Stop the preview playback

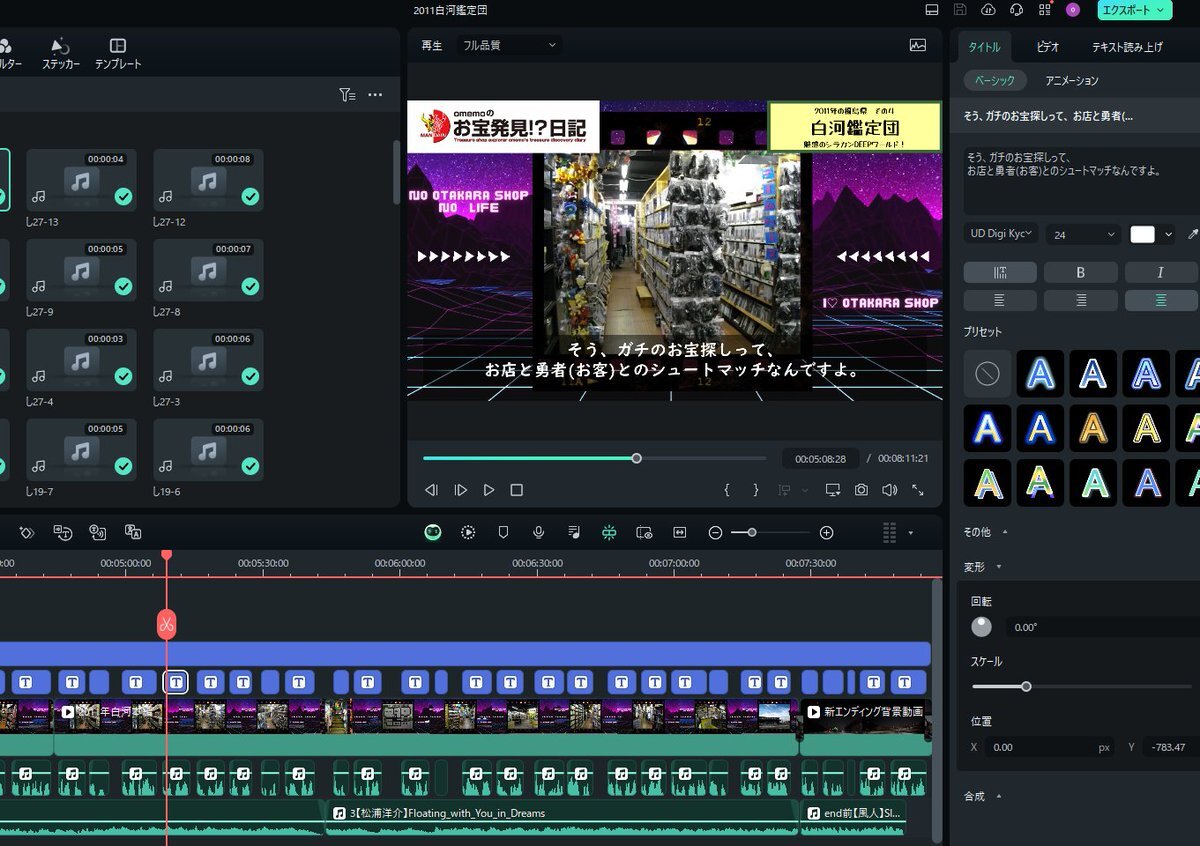pos(517,490)
